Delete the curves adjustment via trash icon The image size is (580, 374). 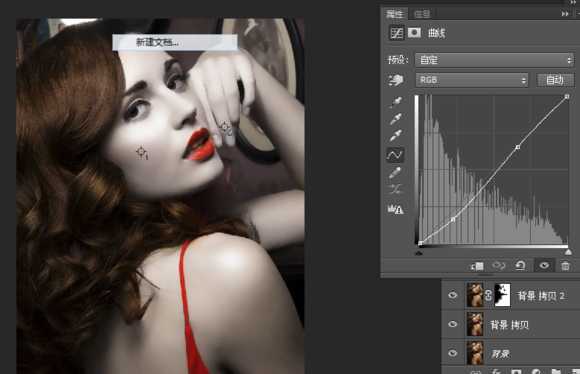pyautogui.click(x=565, y=266)
